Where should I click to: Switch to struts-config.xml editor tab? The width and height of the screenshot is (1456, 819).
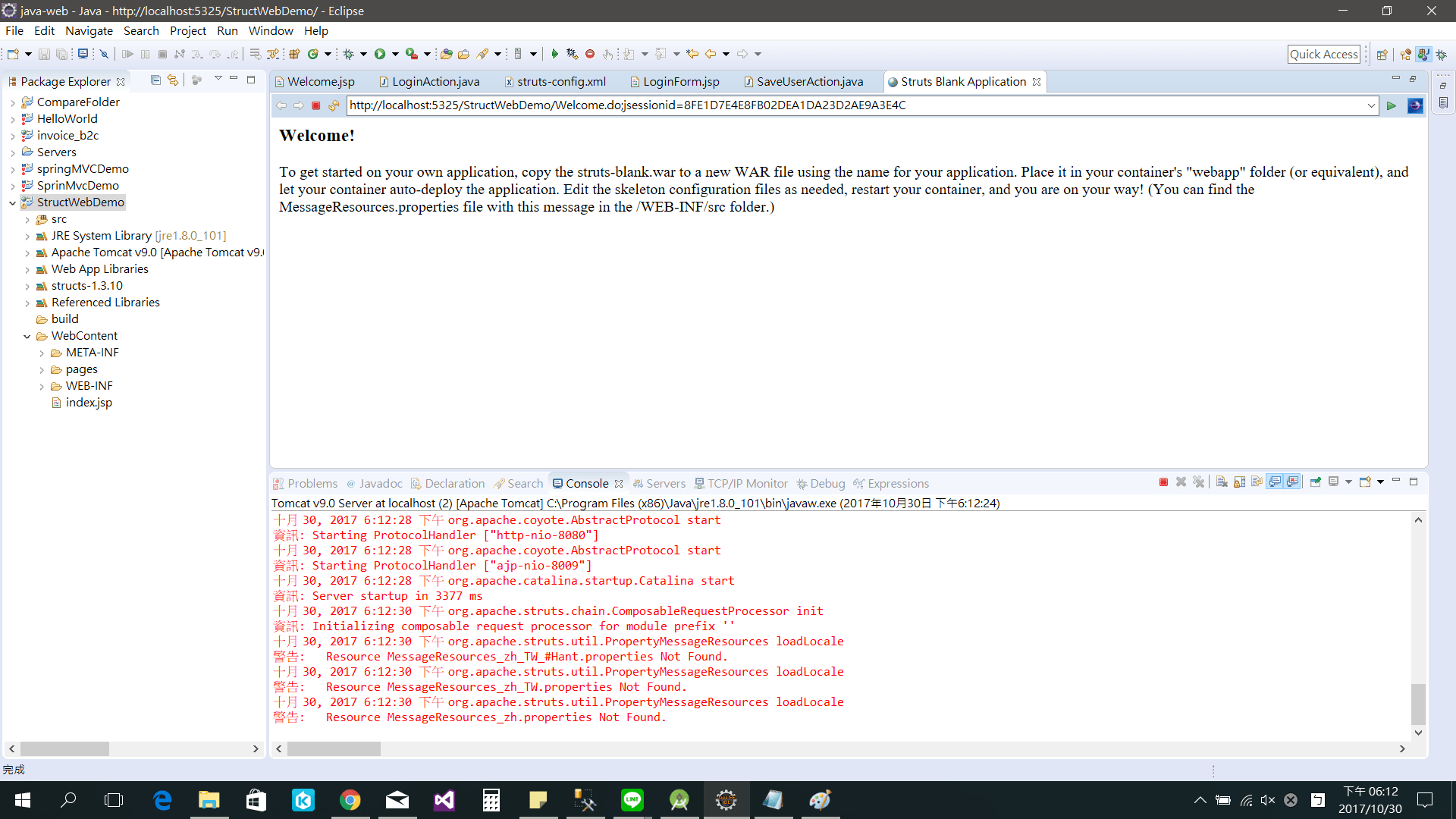click(561, 82)
